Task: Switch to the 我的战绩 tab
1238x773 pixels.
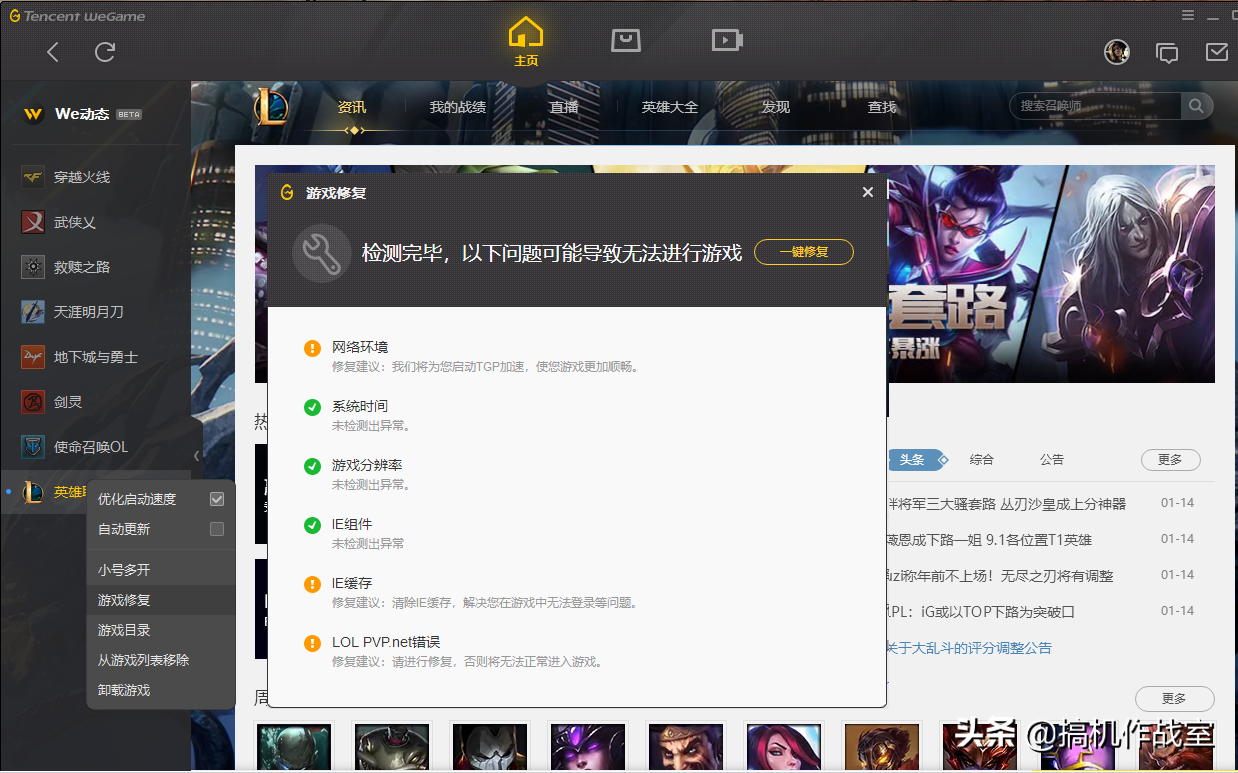Action: click(458, 106)
